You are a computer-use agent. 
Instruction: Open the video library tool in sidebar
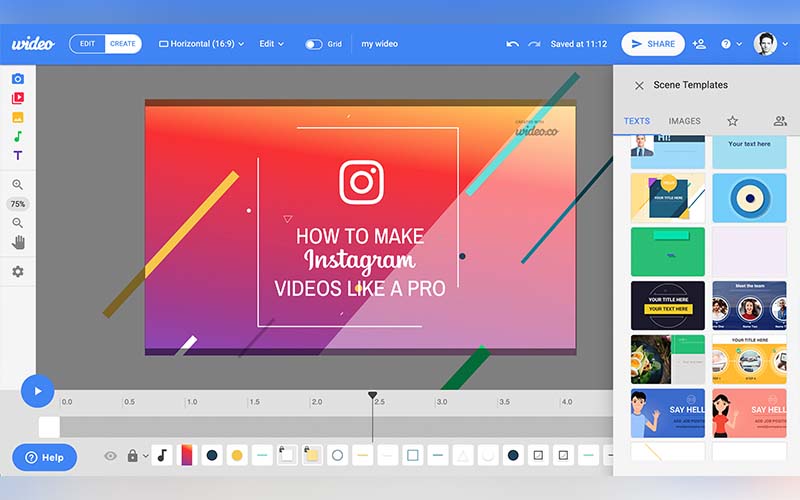18,98
